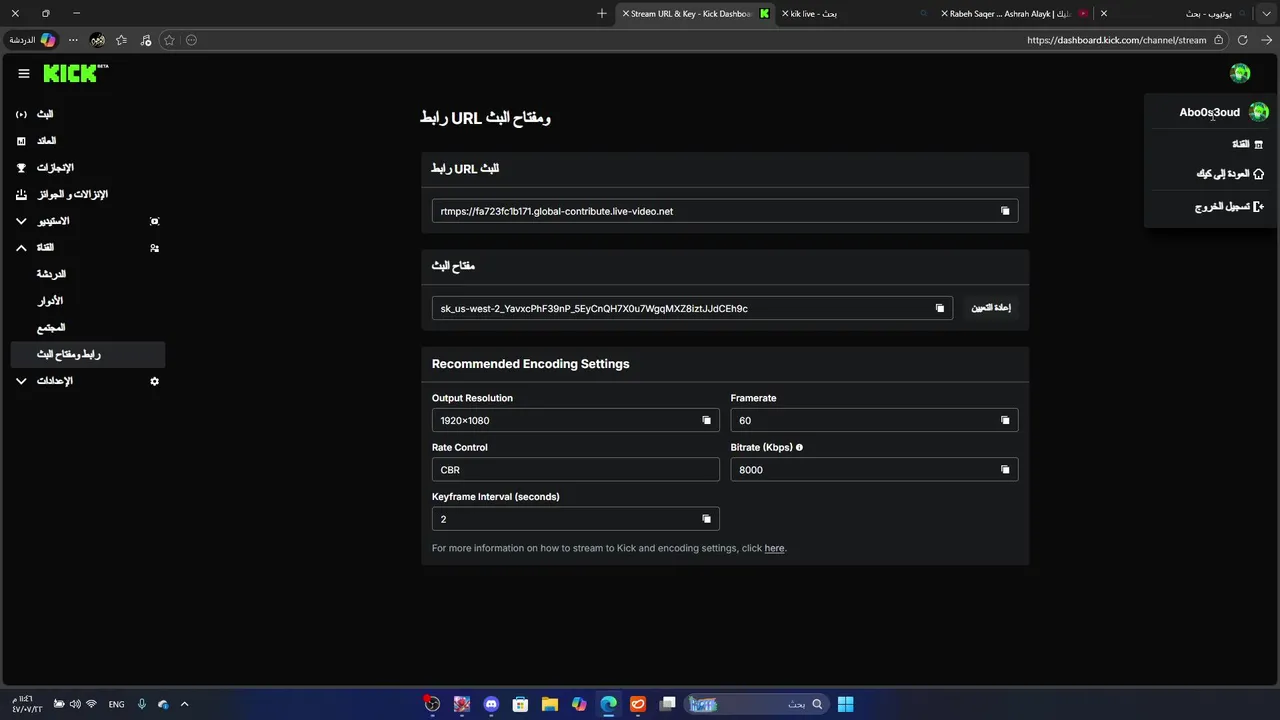Screen dimensions: 1280x720
Task: Open Microsoft Store from the taskbar
Action: tap(520, 704)
